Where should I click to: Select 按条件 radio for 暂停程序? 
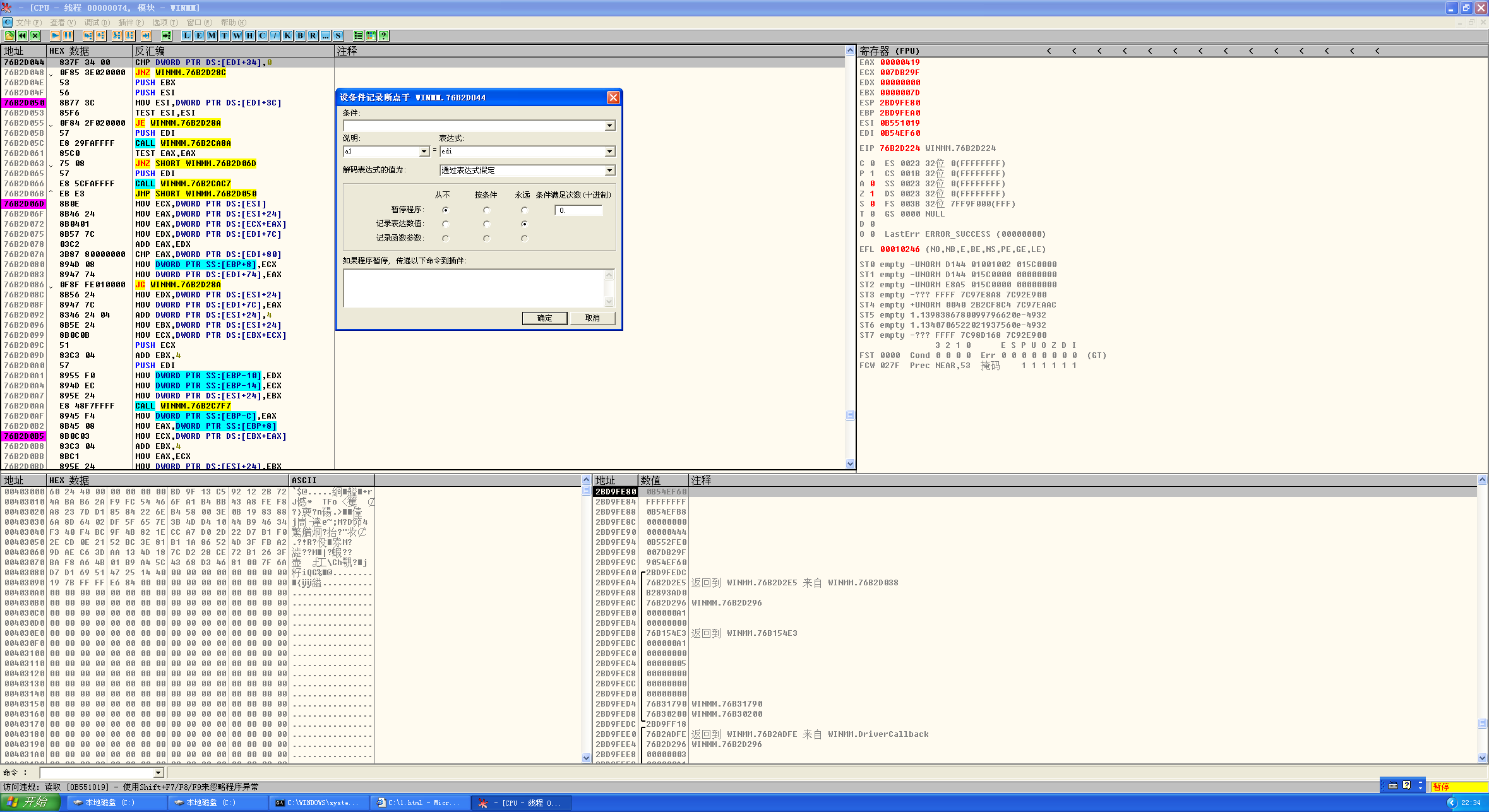coord(486,210)
